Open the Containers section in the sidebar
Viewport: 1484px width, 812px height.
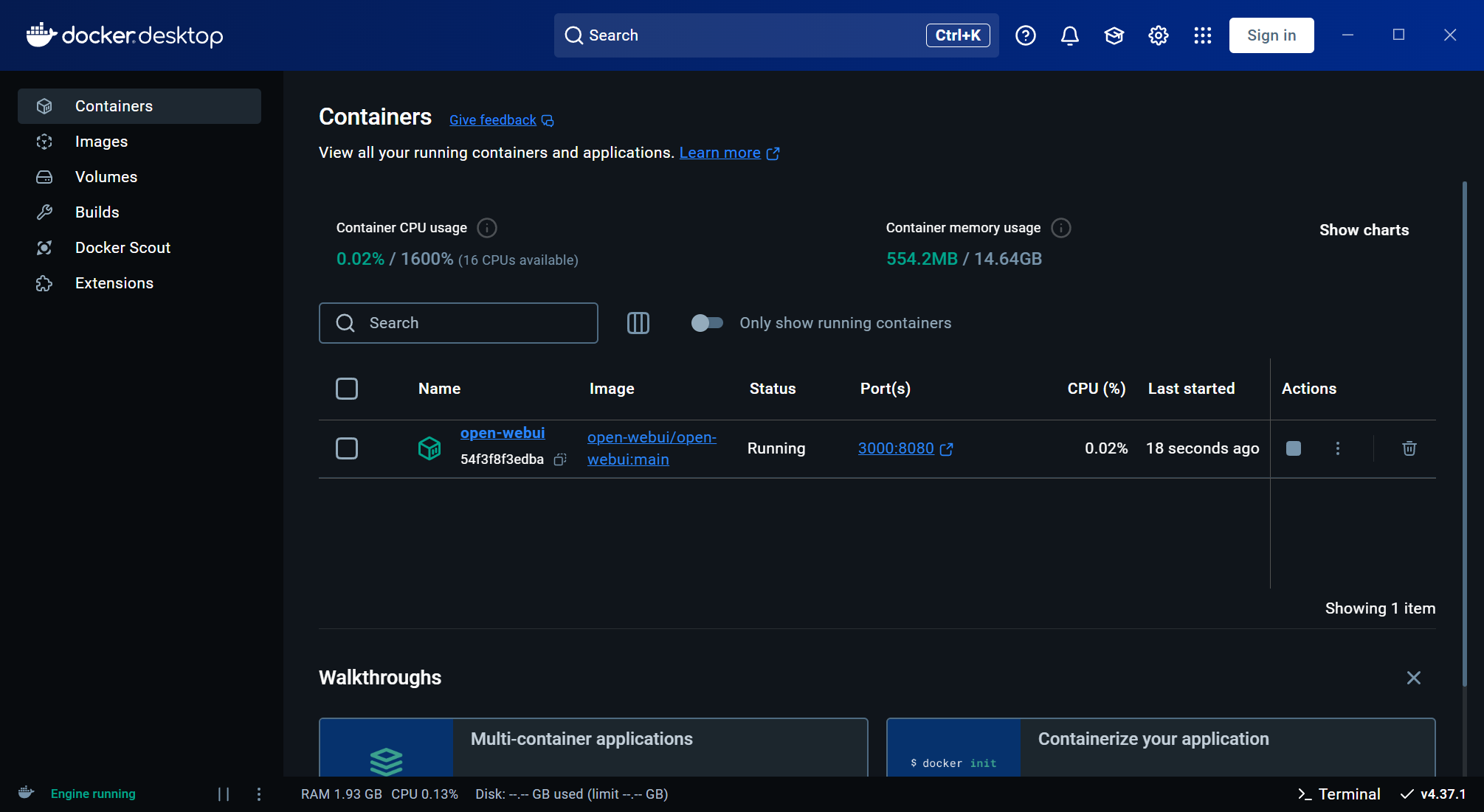click(114, 105)
